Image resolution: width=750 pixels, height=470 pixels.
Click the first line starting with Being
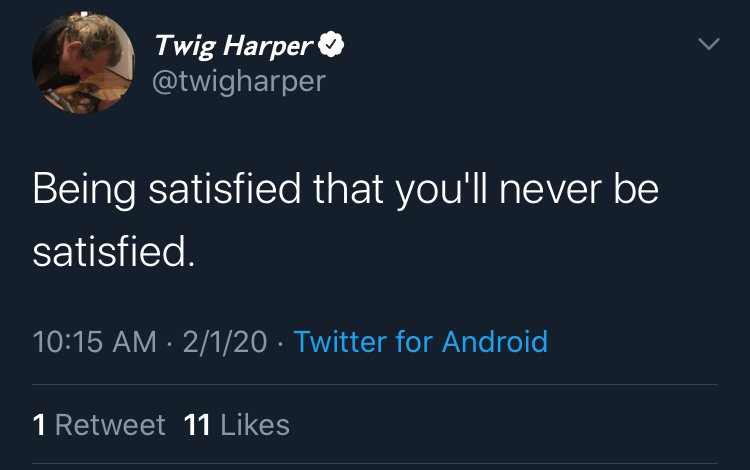pyautogui.click(x=345, y=190)
